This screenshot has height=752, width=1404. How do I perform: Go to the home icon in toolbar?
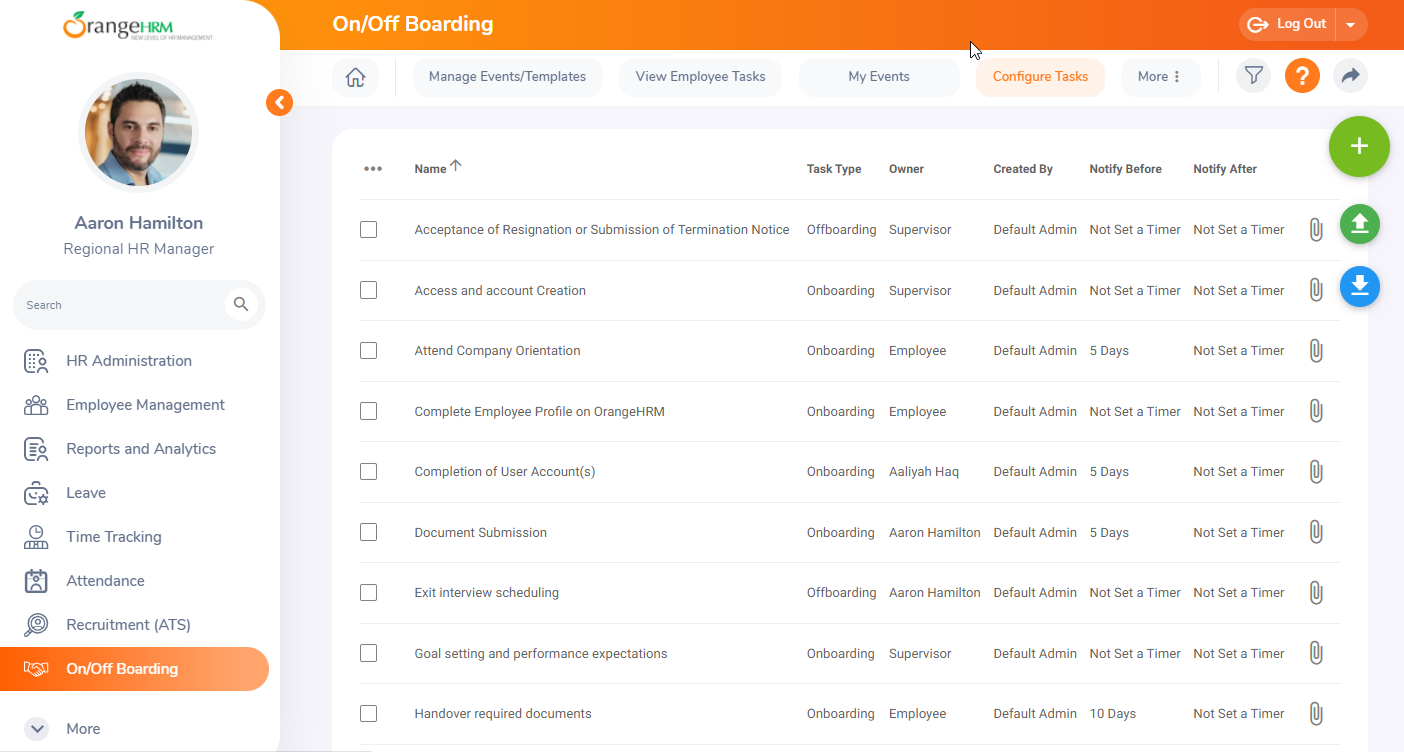(x=355, y=77)
